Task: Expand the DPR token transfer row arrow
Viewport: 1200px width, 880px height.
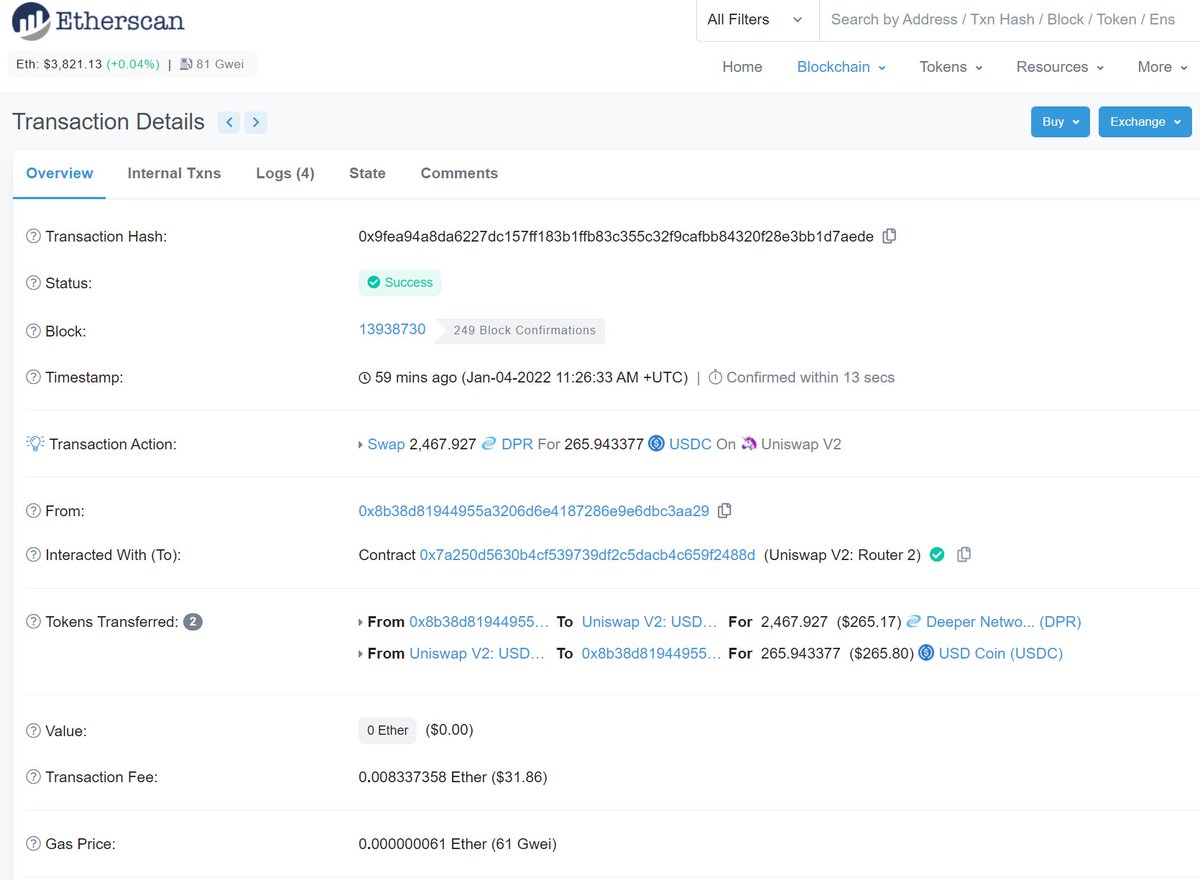Action: click(361, 622)
